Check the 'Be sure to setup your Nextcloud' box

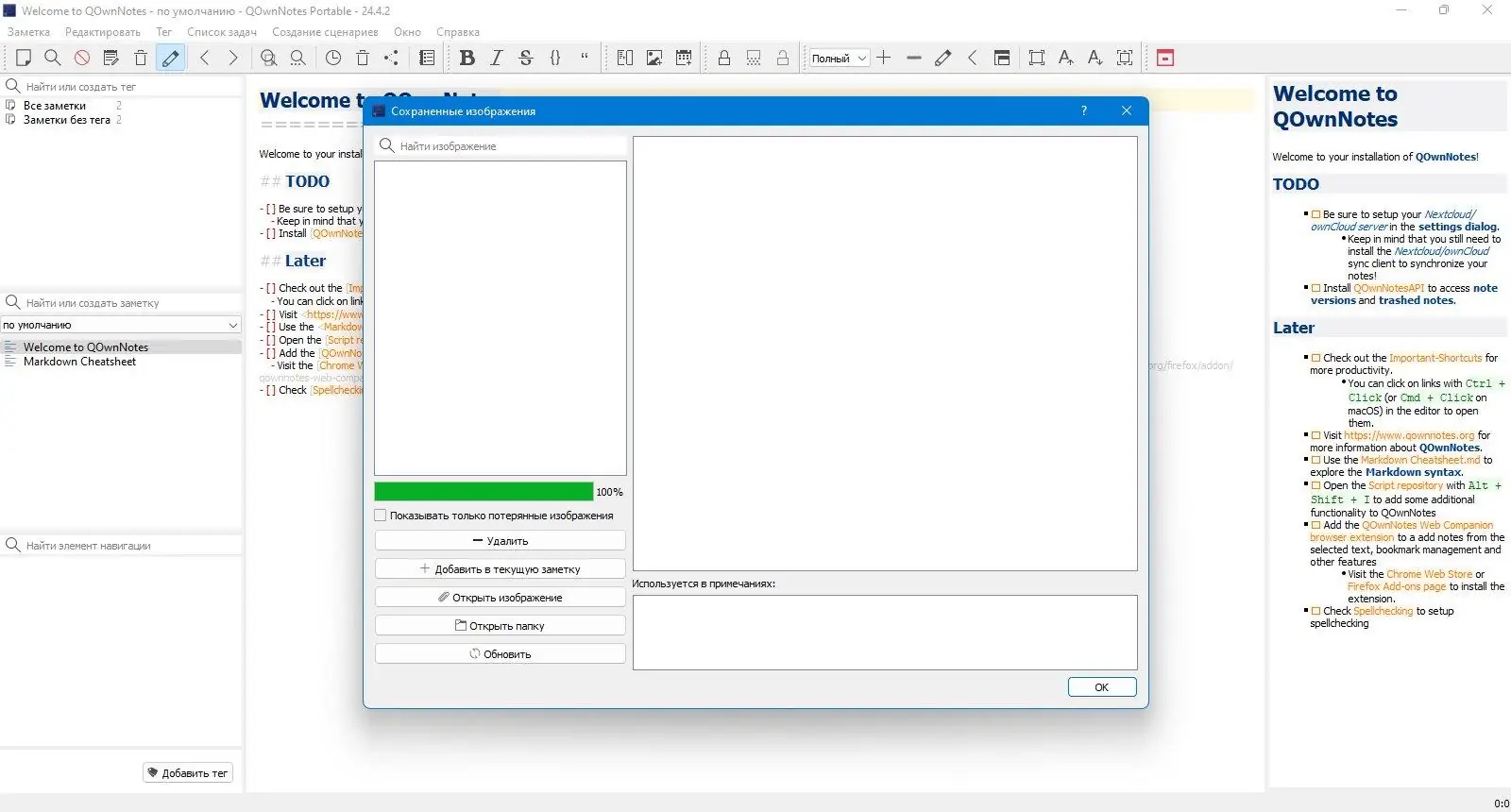1316,214
